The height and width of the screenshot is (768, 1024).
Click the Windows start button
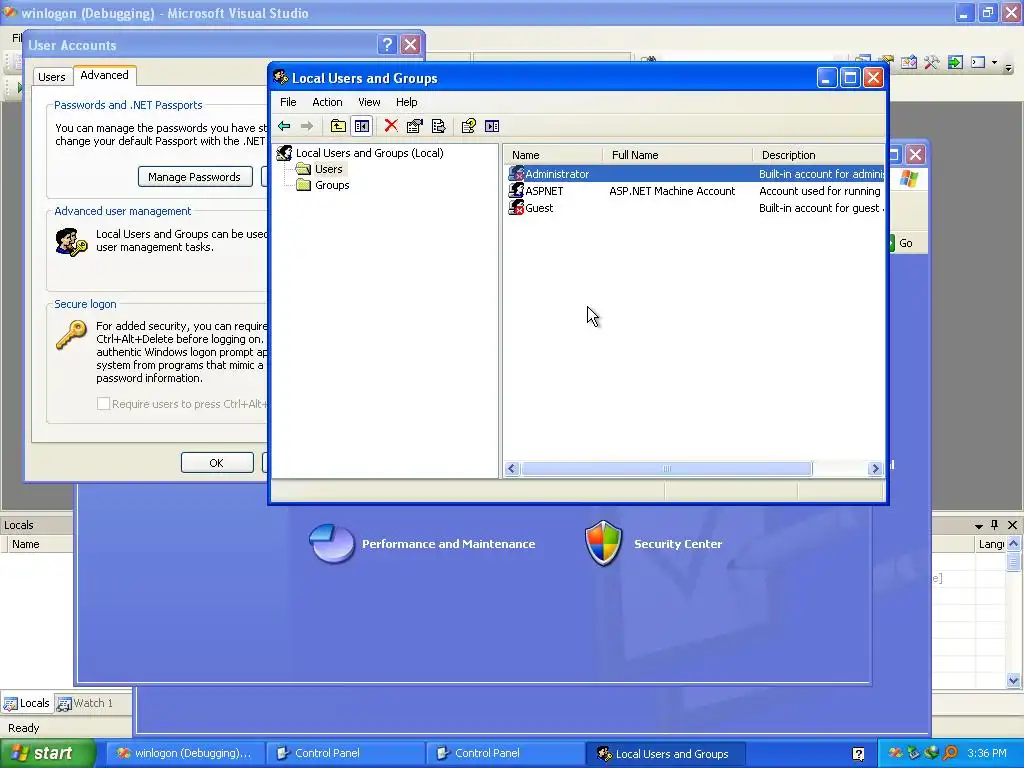47,753
